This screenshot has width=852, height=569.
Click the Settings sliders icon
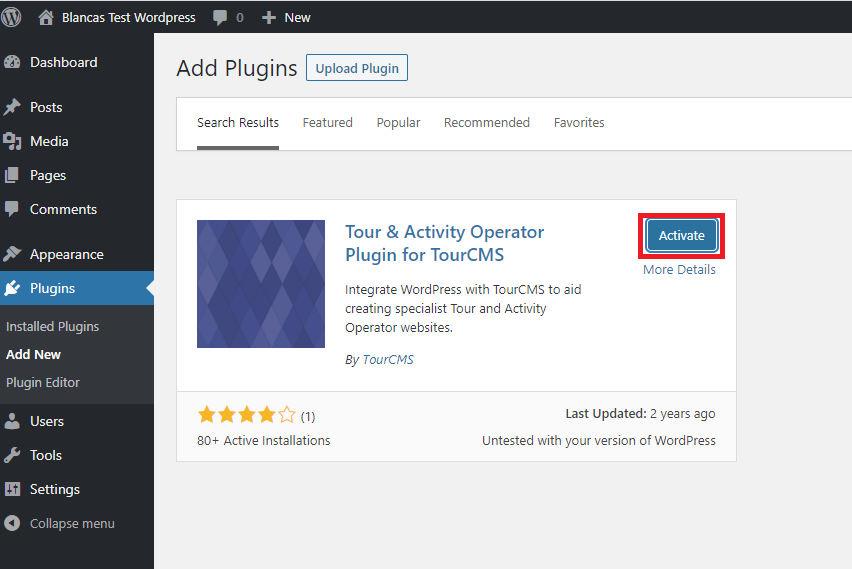point(12,489)
